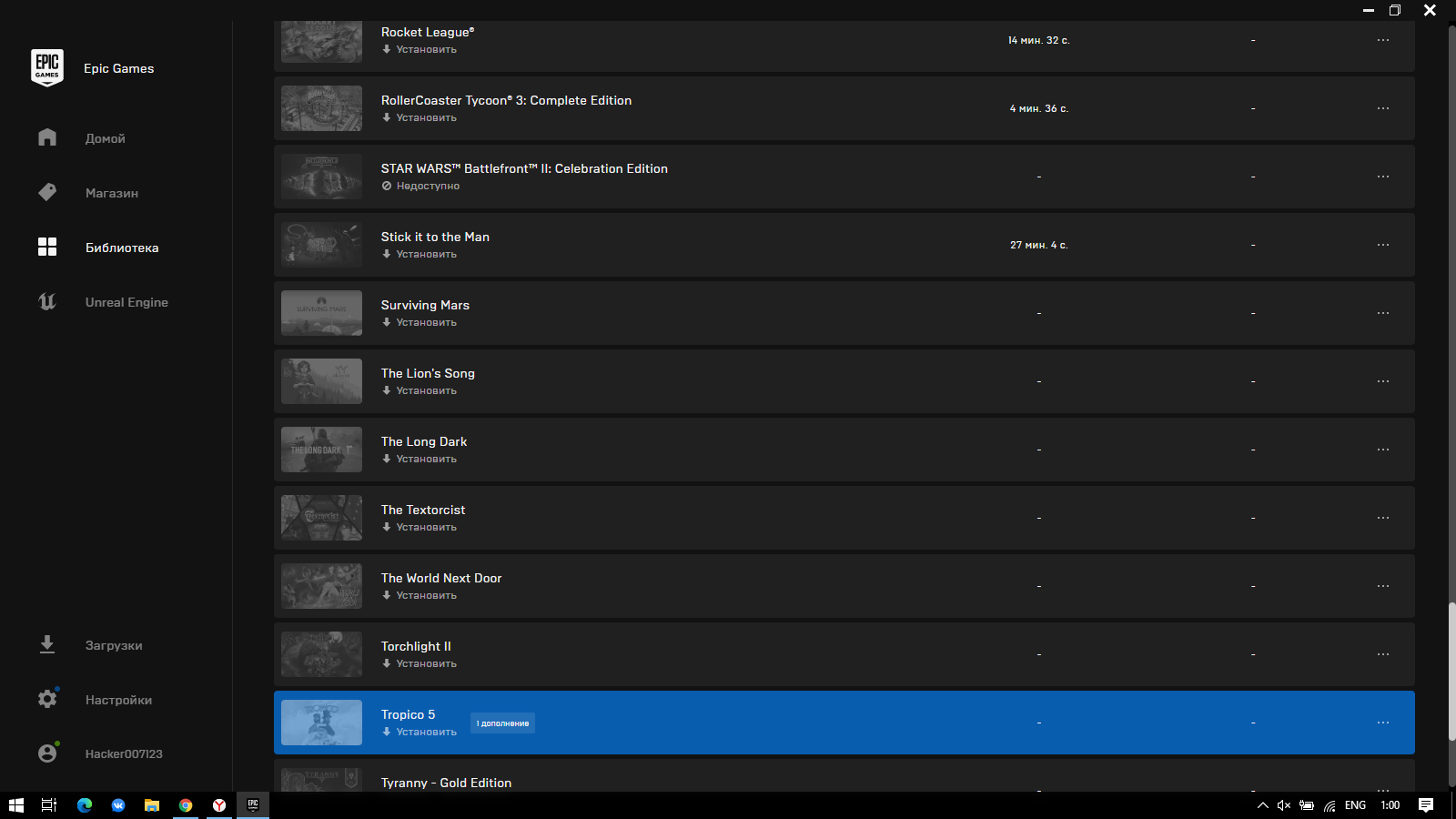
Task: Install Torchlight II via Установить
Action: coord(420,663)
